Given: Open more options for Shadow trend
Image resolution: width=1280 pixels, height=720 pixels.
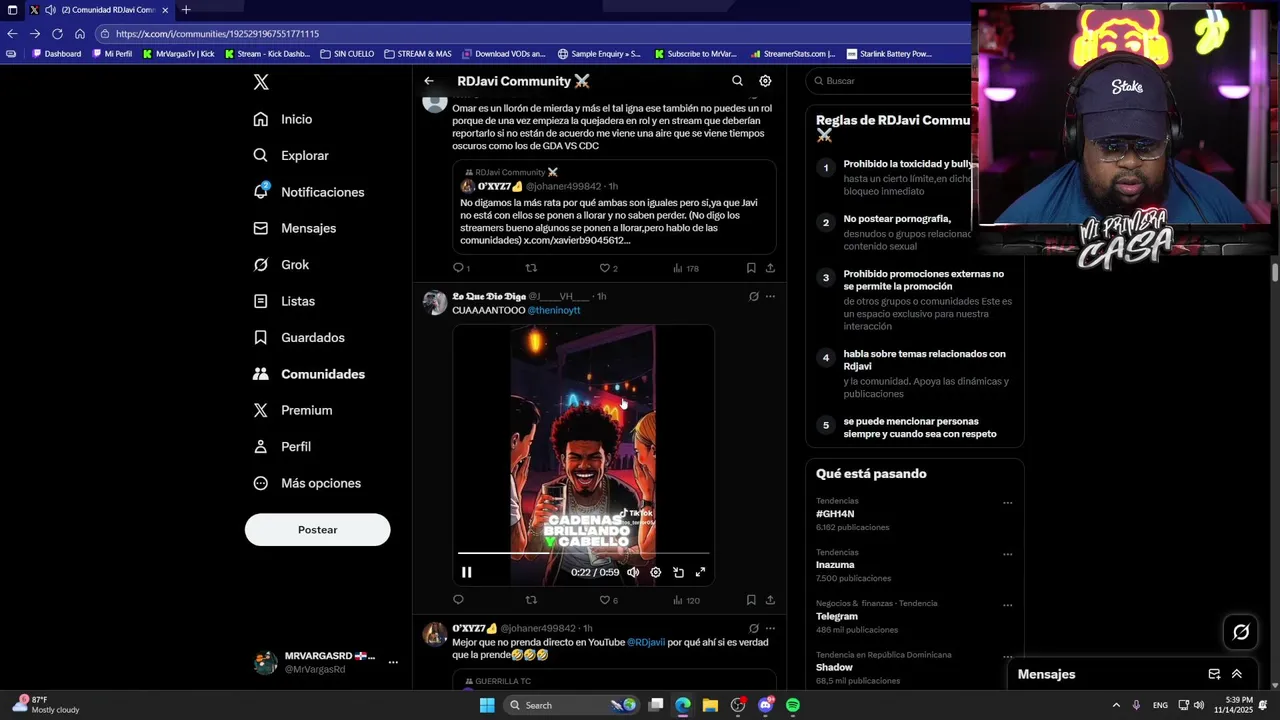Looking at the screenshot, I should point(1007,657).
